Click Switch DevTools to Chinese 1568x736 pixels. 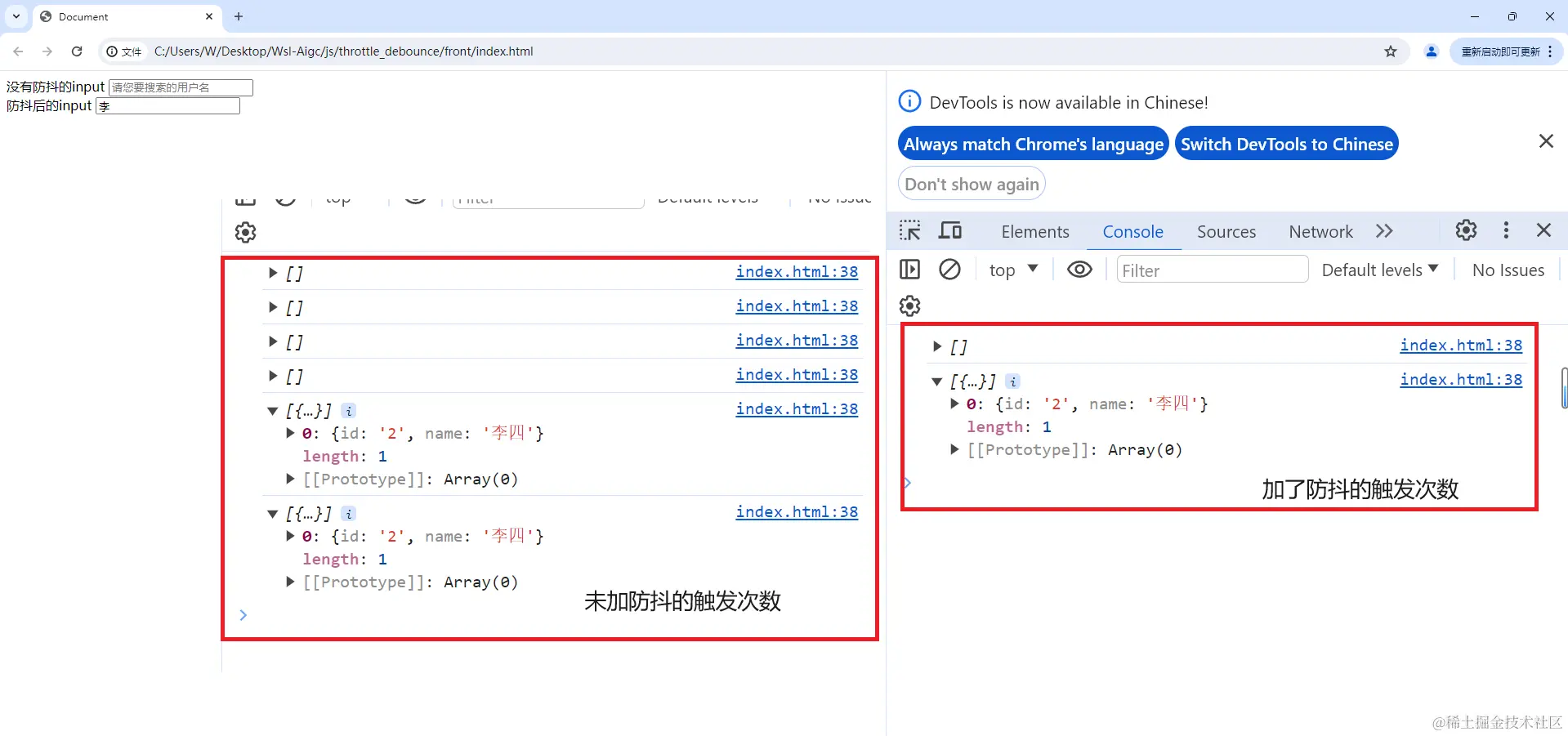pyautogui.click(x=1287, y=144)
